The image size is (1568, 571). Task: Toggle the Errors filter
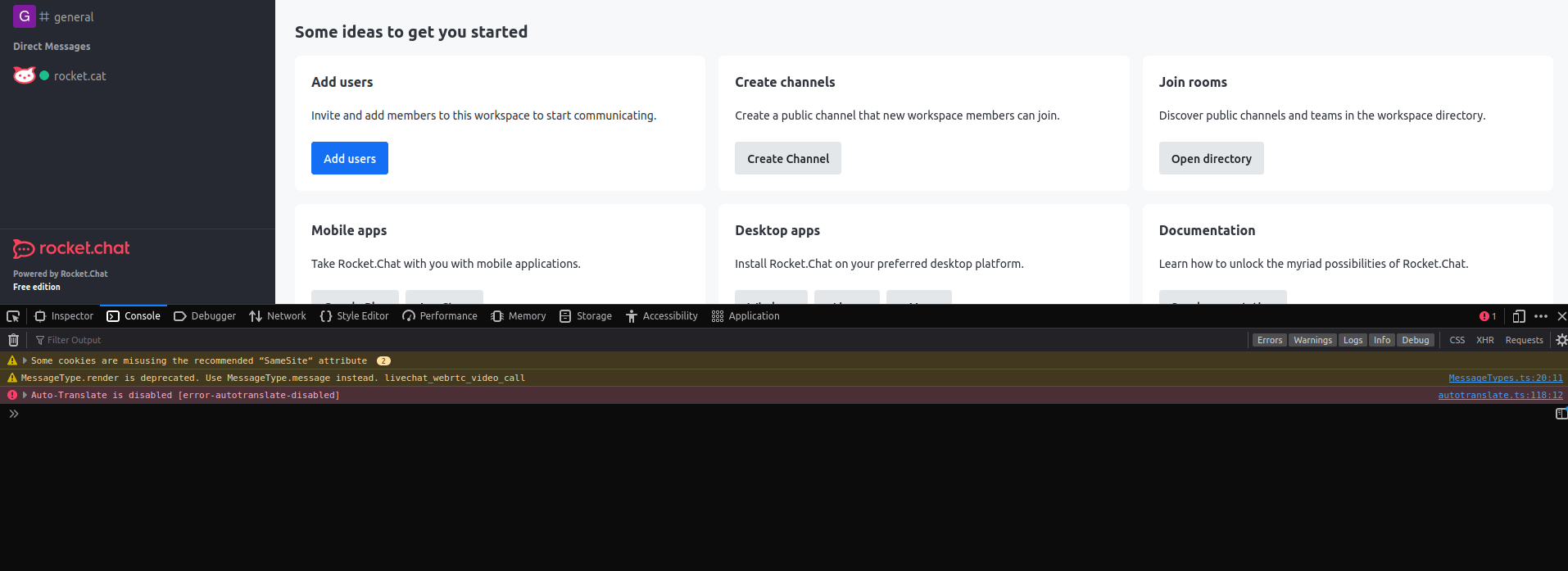pyautogui.click(x=1269, y=340)
